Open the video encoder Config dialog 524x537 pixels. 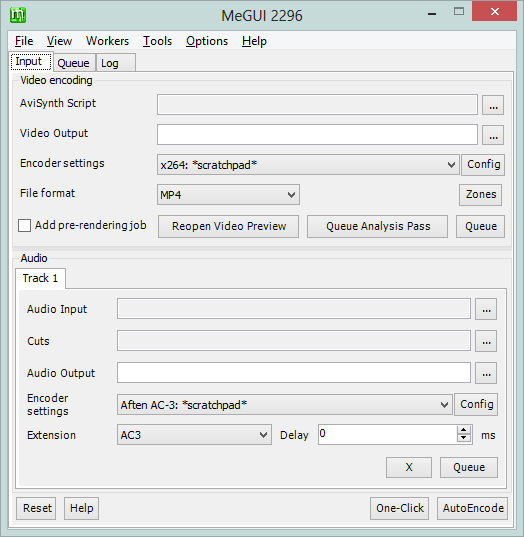483,165
